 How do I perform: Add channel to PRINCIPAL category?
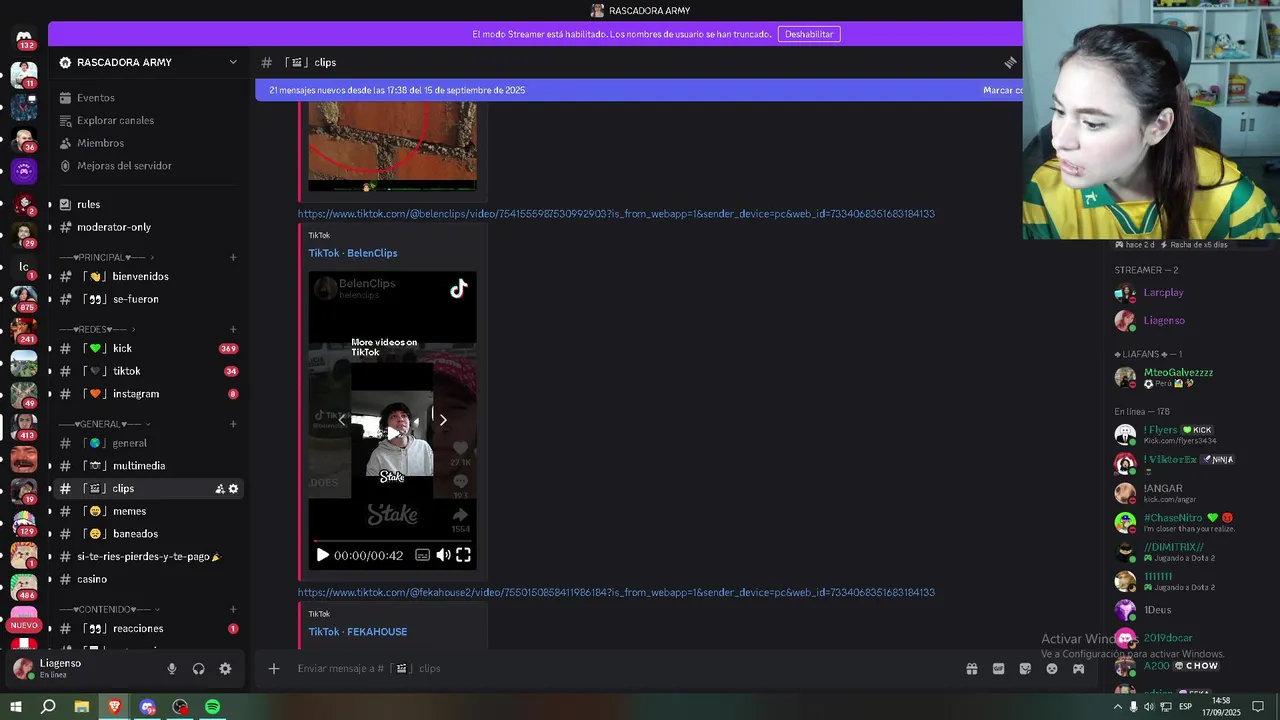(x=233, y=258)
